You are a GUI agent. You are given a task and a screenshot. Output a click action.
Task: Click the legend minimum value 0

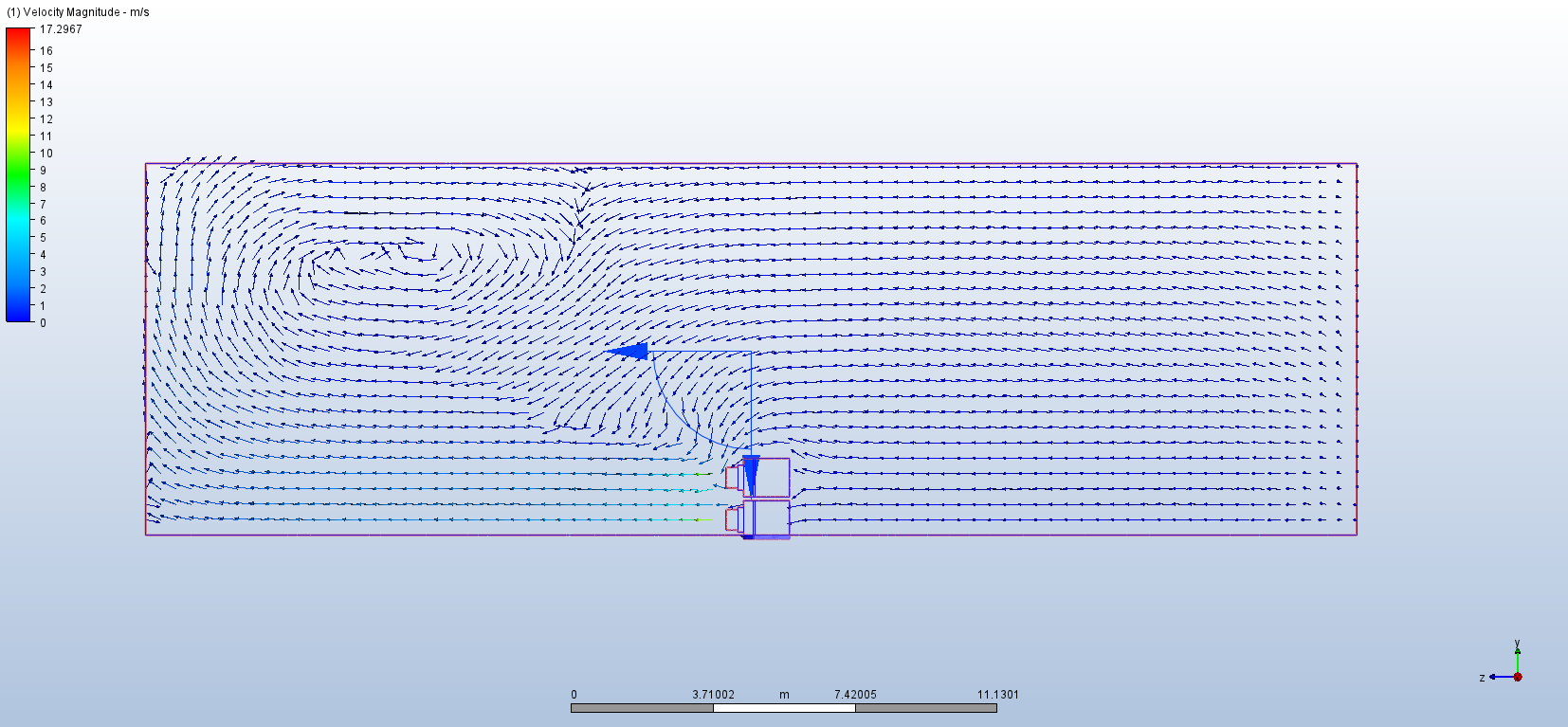click(x=43, y=323)
